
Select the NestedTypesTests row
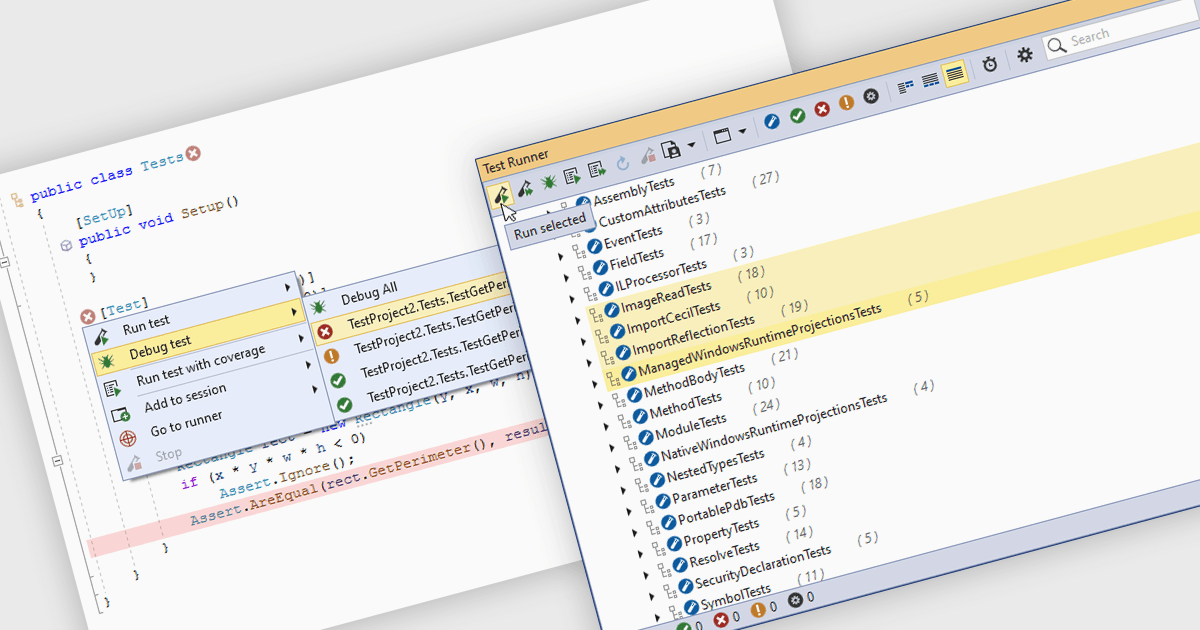point(717,465)
